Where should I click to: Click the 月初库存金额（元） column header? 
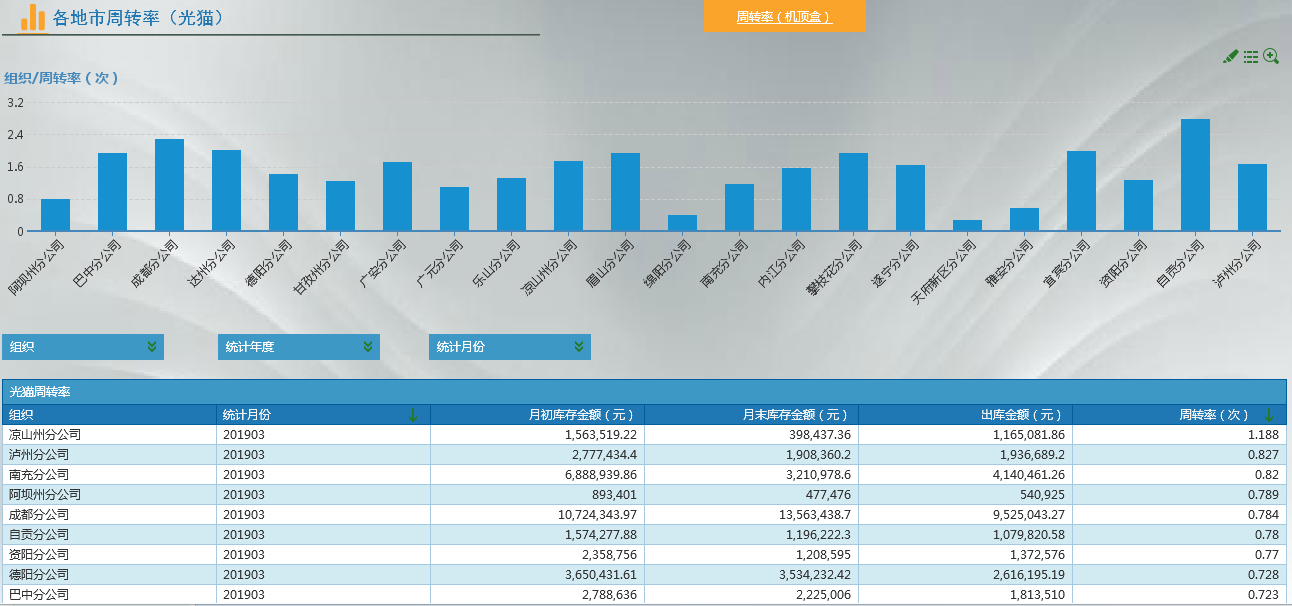click(x=582, y=414)
